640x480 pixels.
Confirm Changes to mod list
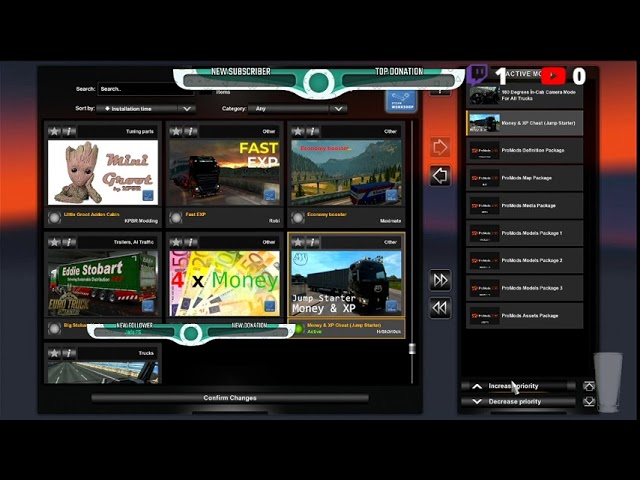(x=230, y=398)
